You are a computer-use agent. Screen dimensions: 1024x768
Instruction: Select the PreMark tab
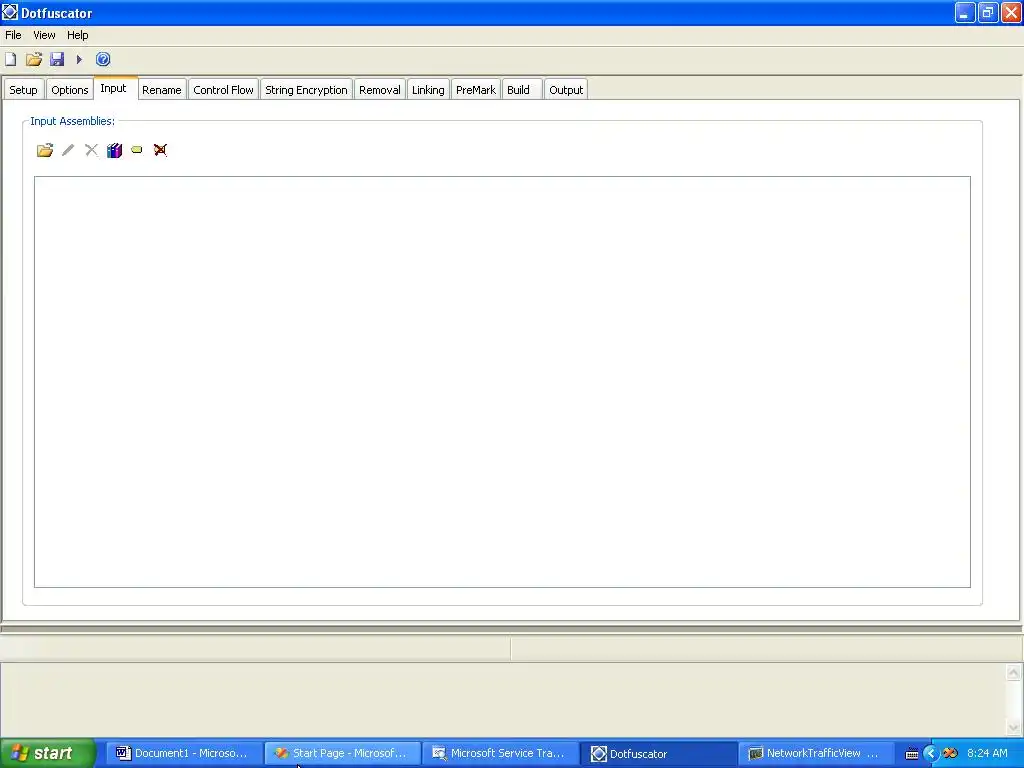point(475,90)
